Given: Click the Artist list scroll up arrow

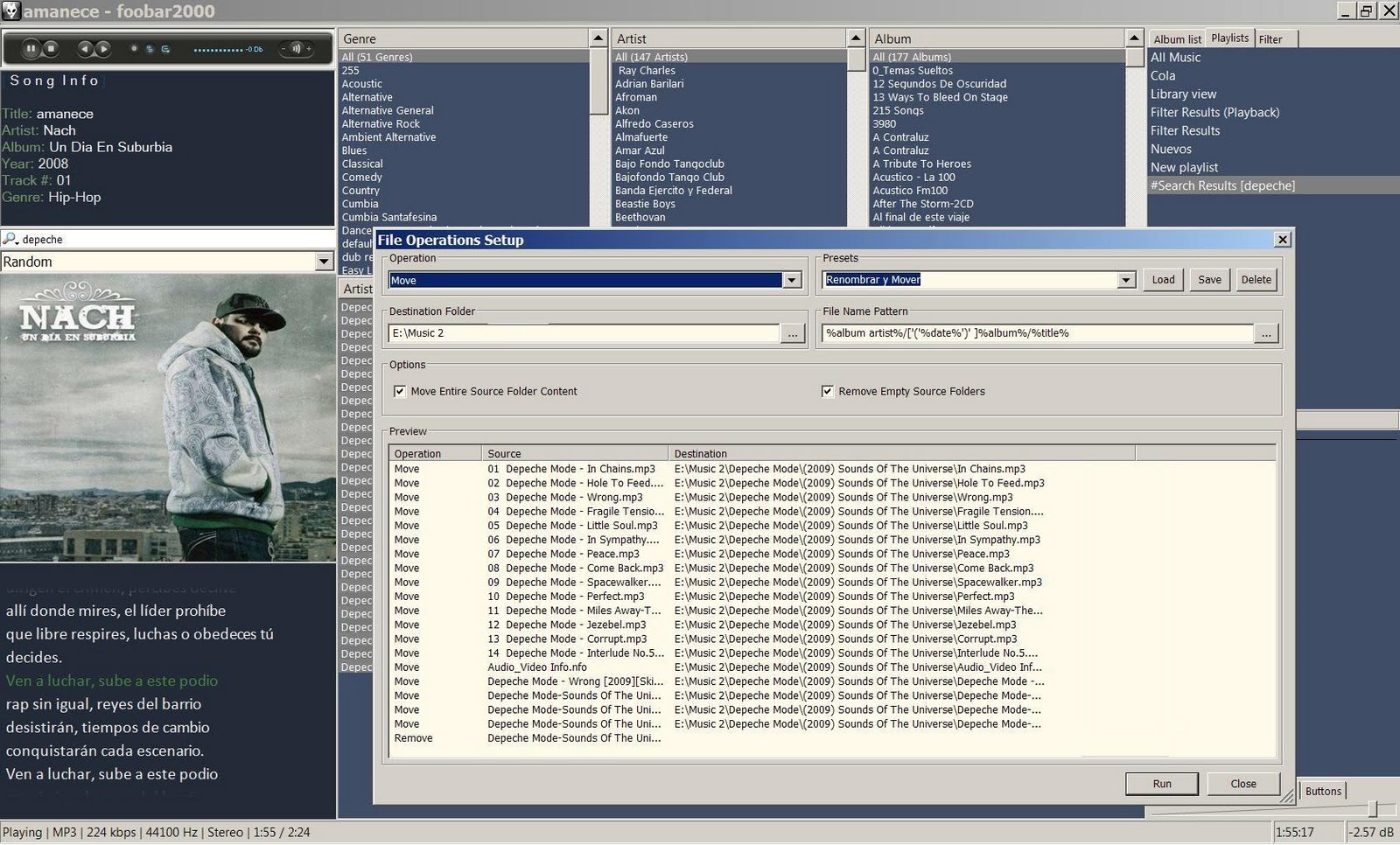Looking at the screenshot, I should [x=857, y=38].
